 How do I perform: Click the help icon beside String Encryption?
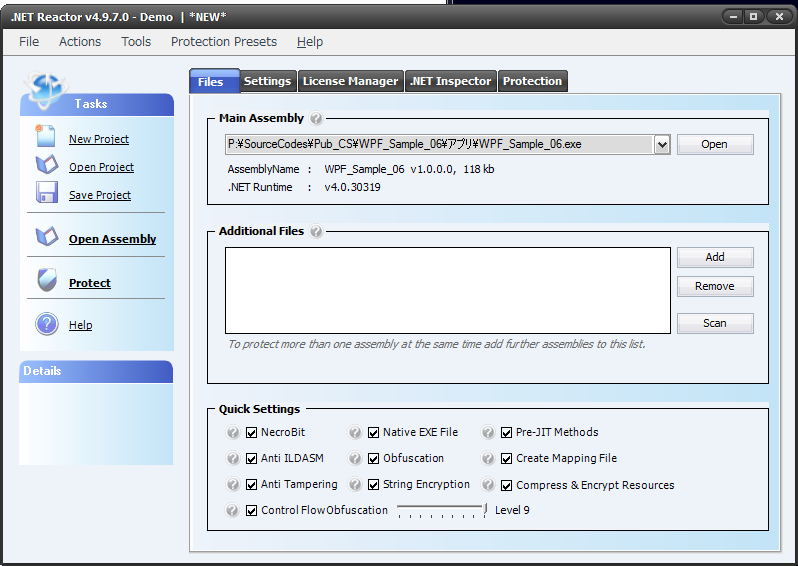pos(355,484)
